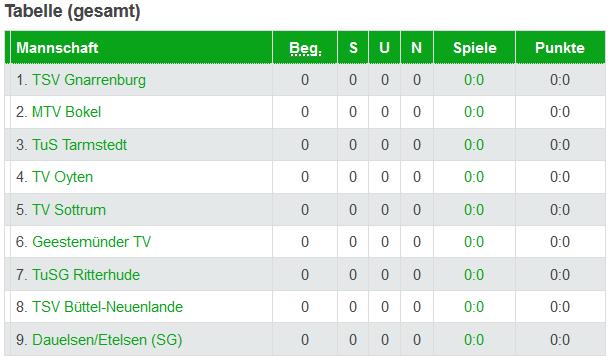Image resolution: width=610 pixels, height=361 pixels.
Task: Open the TV Sottrum team link
Action: click(68, 210)
